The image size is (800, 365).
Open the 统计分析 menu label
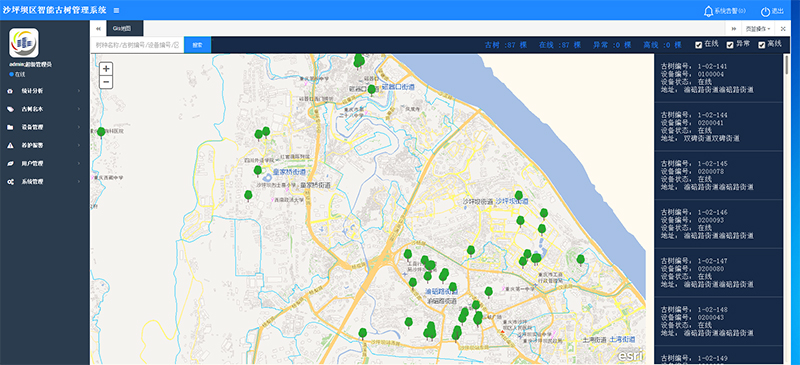click(32, 91)
